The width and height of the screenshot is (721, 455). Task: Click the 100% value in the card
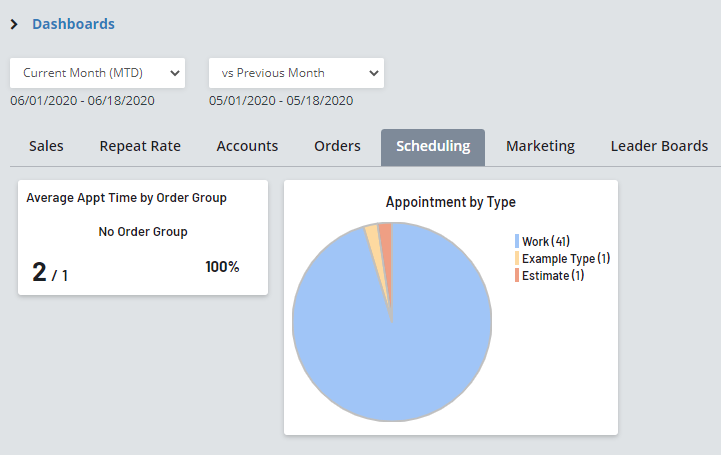[221, 267]
